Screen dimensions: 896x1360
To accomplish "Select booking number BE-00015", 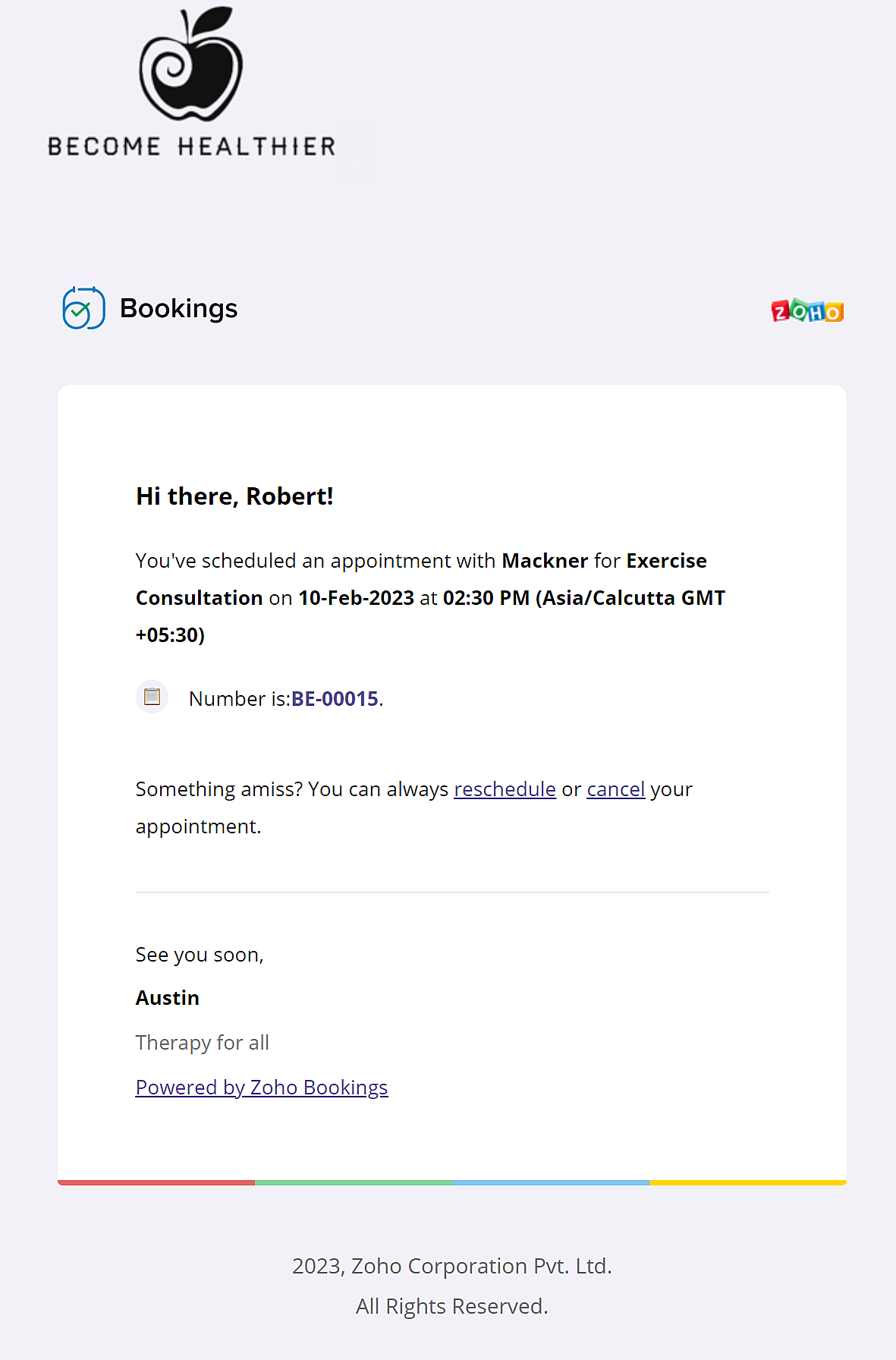I will point(335,699).
